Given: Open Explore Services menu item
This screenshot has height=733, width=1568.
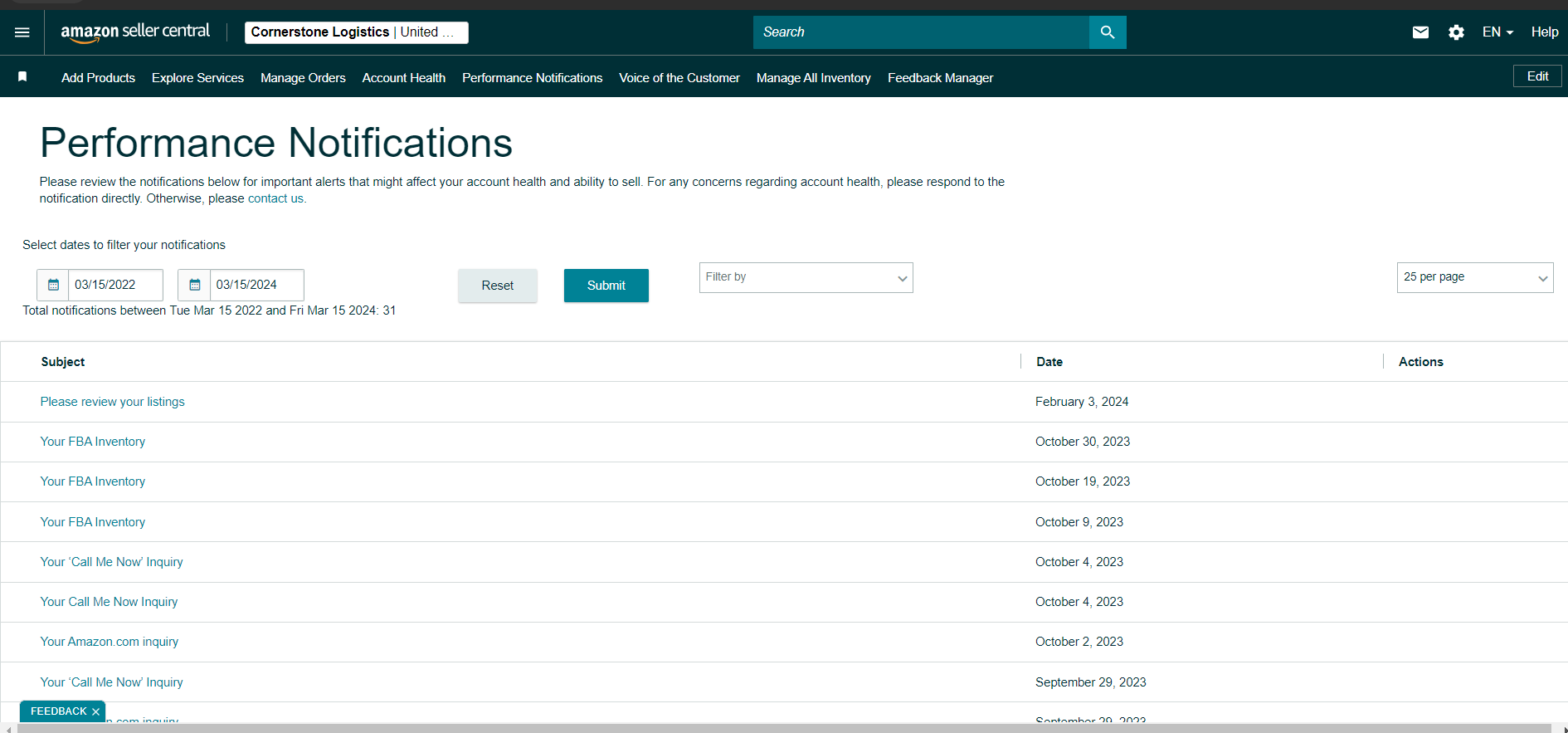Looking at the screenshot, I should (x=197, y=77).
